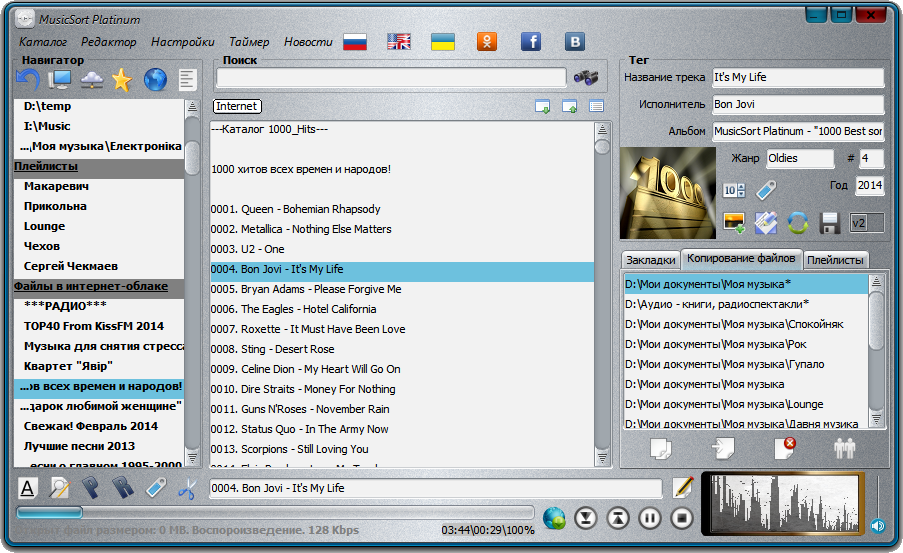Click the underlined letter A icon in bottom toolbar

tap(27, 488)
